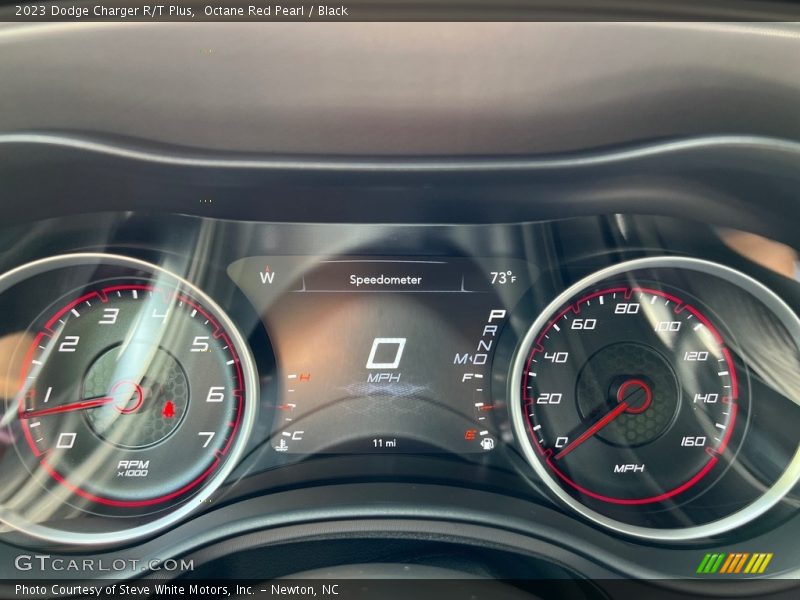Screen dimensions: 800x600
Task: Click the red seatbelt warning icon
Action: click(168, 409)
